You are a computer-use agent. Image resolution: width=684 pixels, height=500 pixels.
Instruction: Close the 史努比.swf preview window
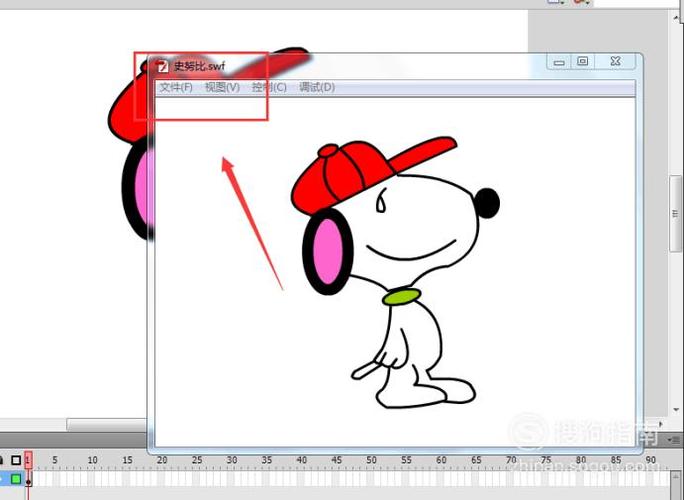coord(616,62)
